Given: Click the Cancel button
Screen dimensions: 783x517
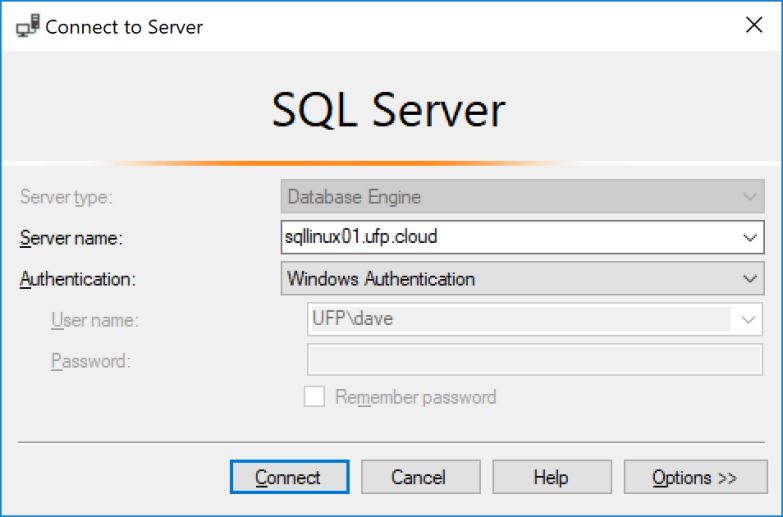Looking at the screenshot, I should tap(420, 478).
